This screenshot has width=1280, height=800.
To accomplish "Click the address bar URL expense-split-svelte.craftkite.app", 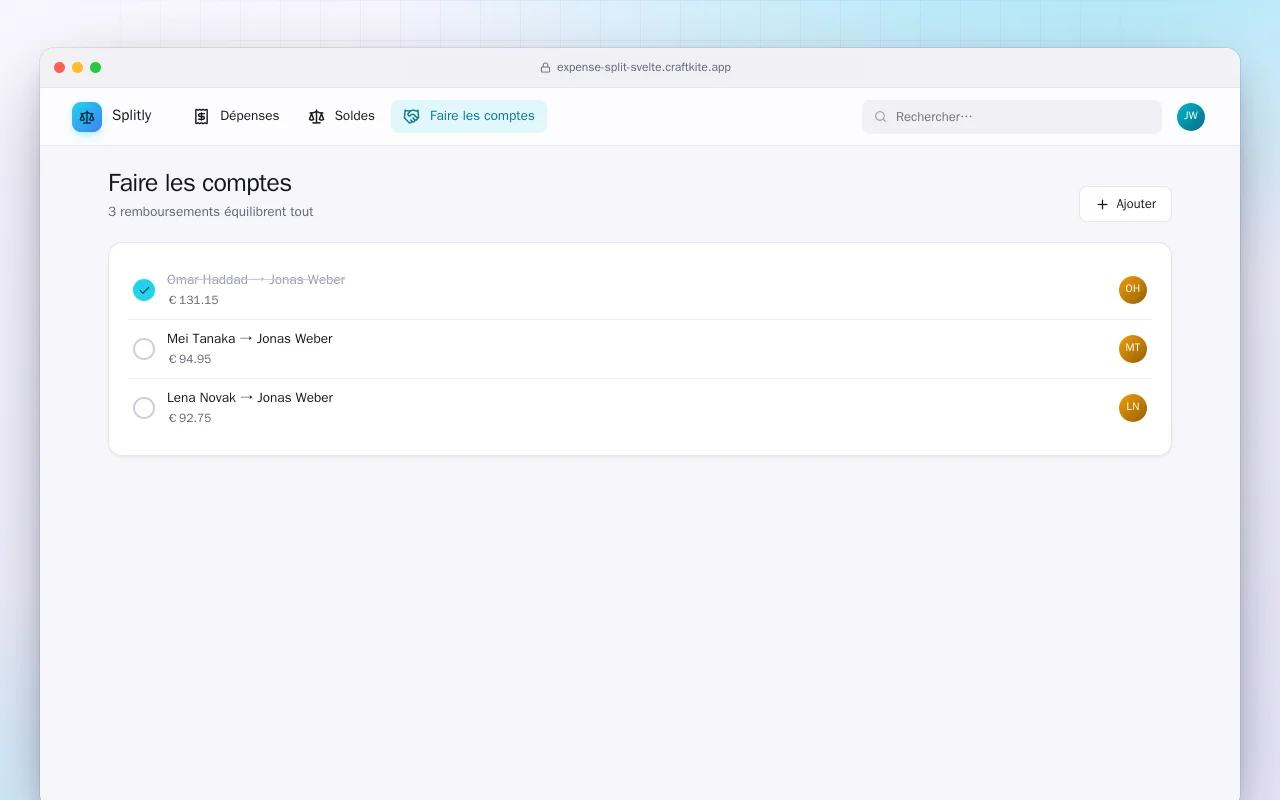I will 644,68.
